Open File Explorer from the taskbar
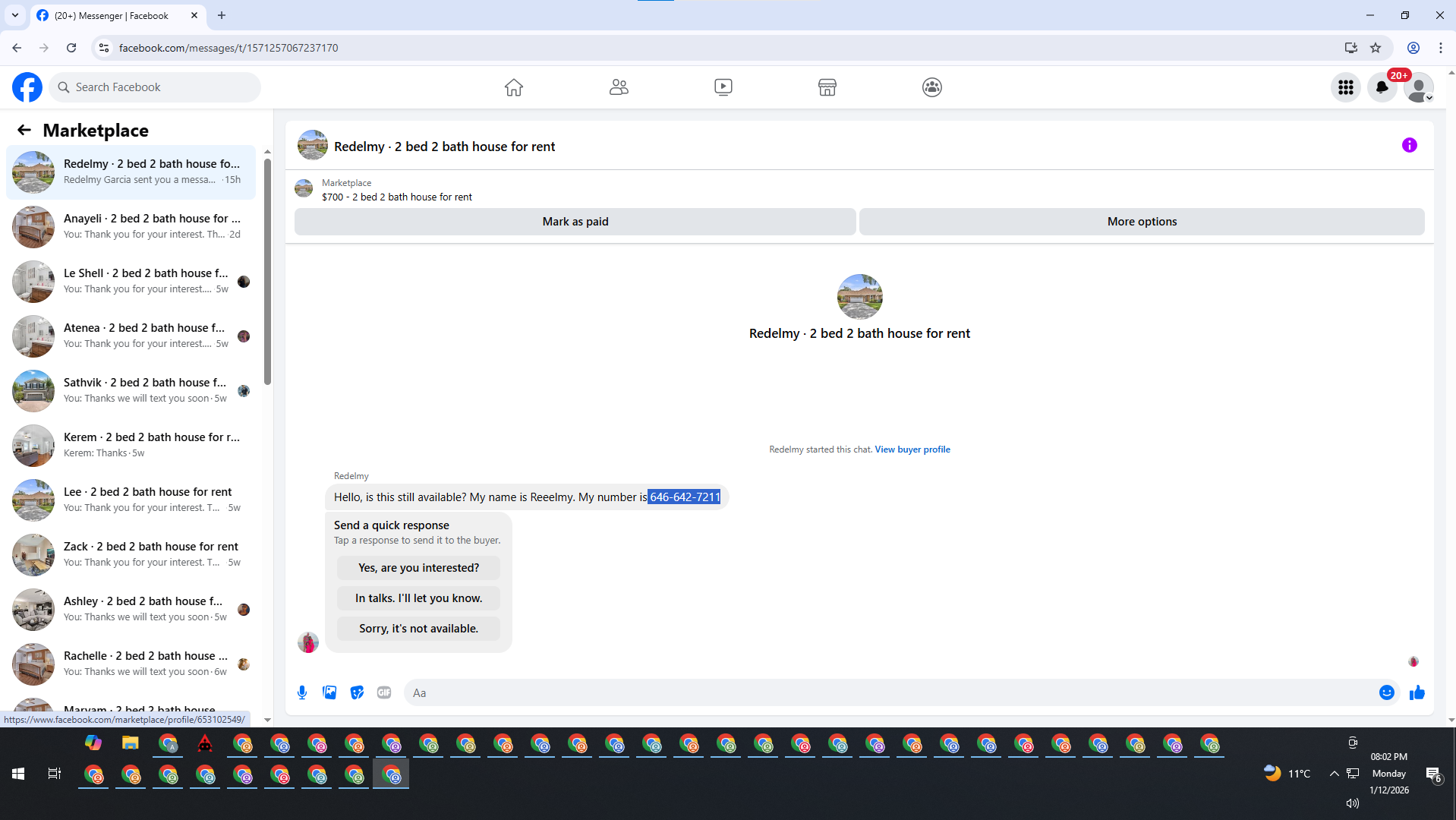Screen dimensions: 1456x820 pyautogui.click(x=131, y=743)
